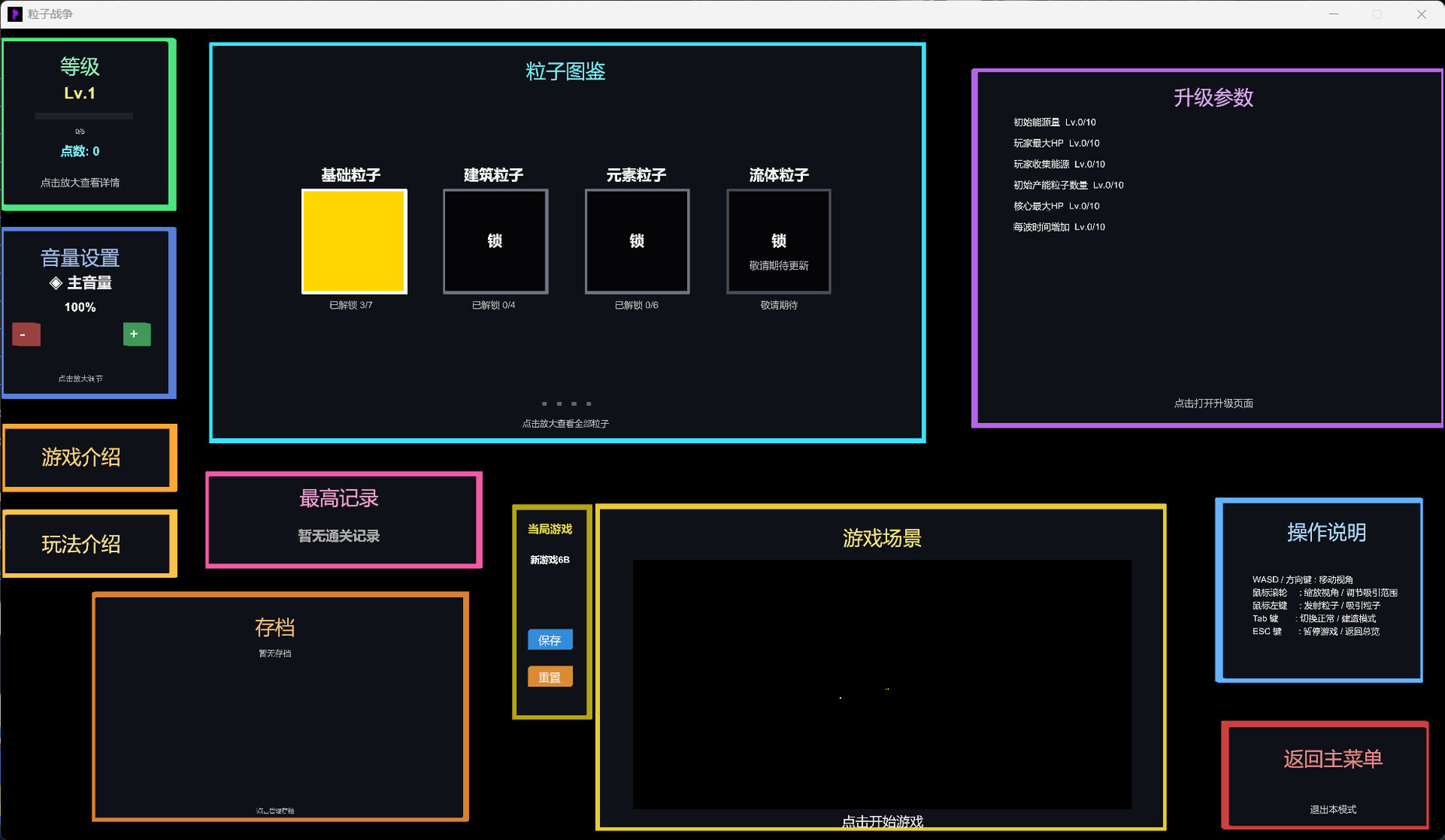Click 点击开始游戏 text

tap(882, 821)
